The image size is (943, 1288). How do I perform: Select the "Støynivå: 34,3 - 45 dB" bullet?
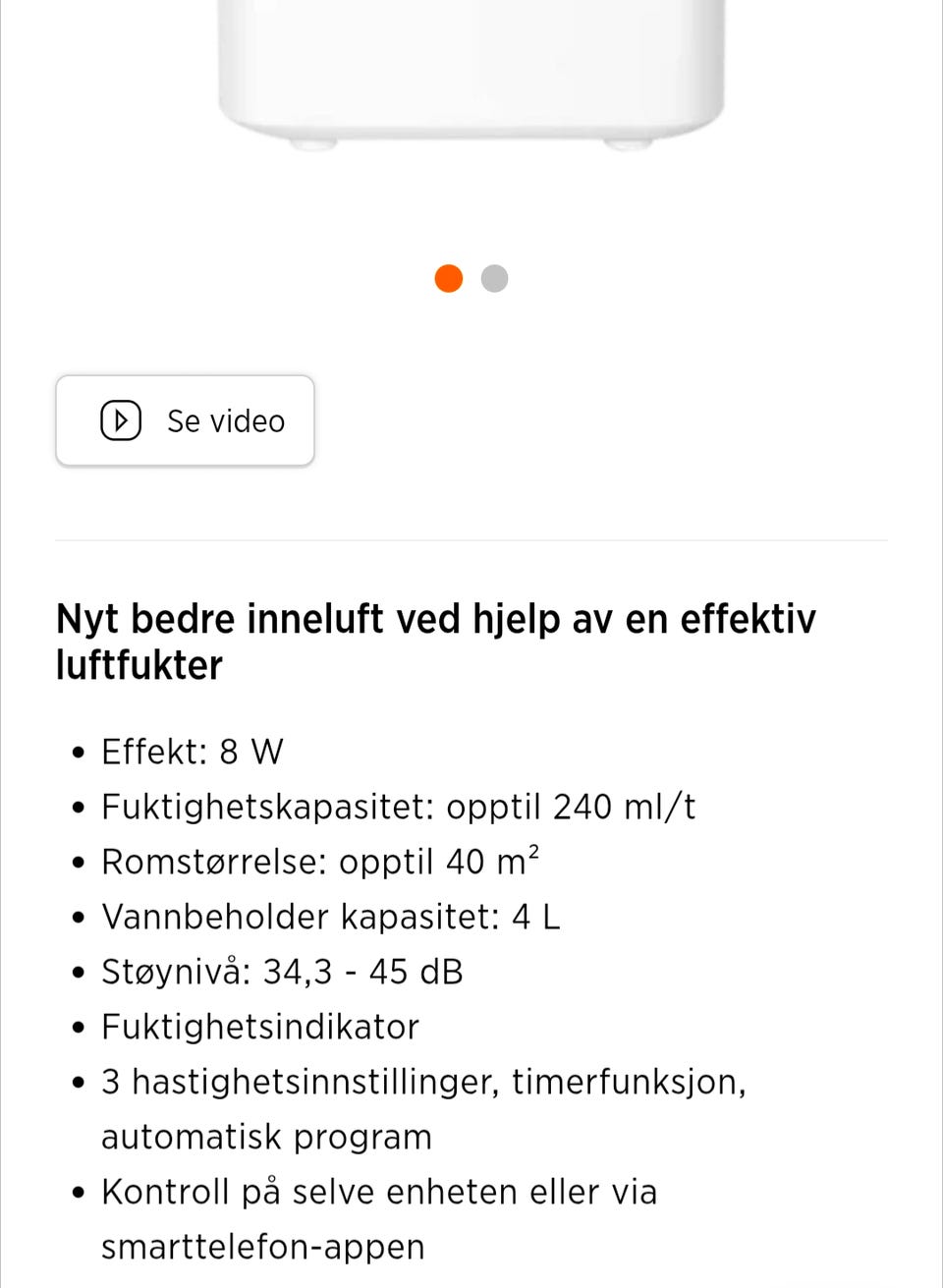click(x=282, y=972)
